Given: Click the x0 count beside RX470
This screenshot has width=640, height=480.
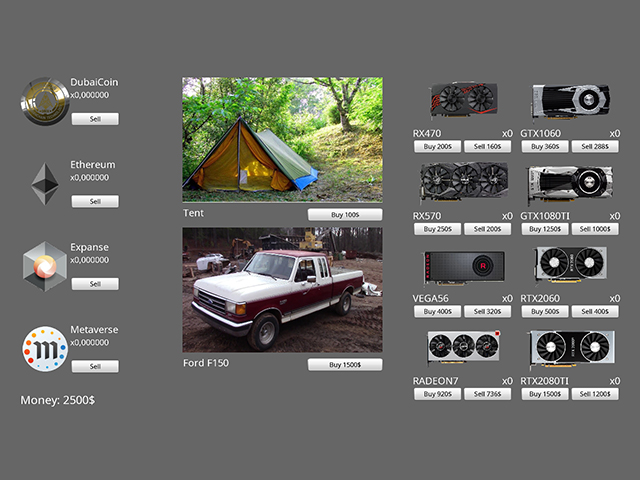Looking at the screenshot, I should 507,133.
